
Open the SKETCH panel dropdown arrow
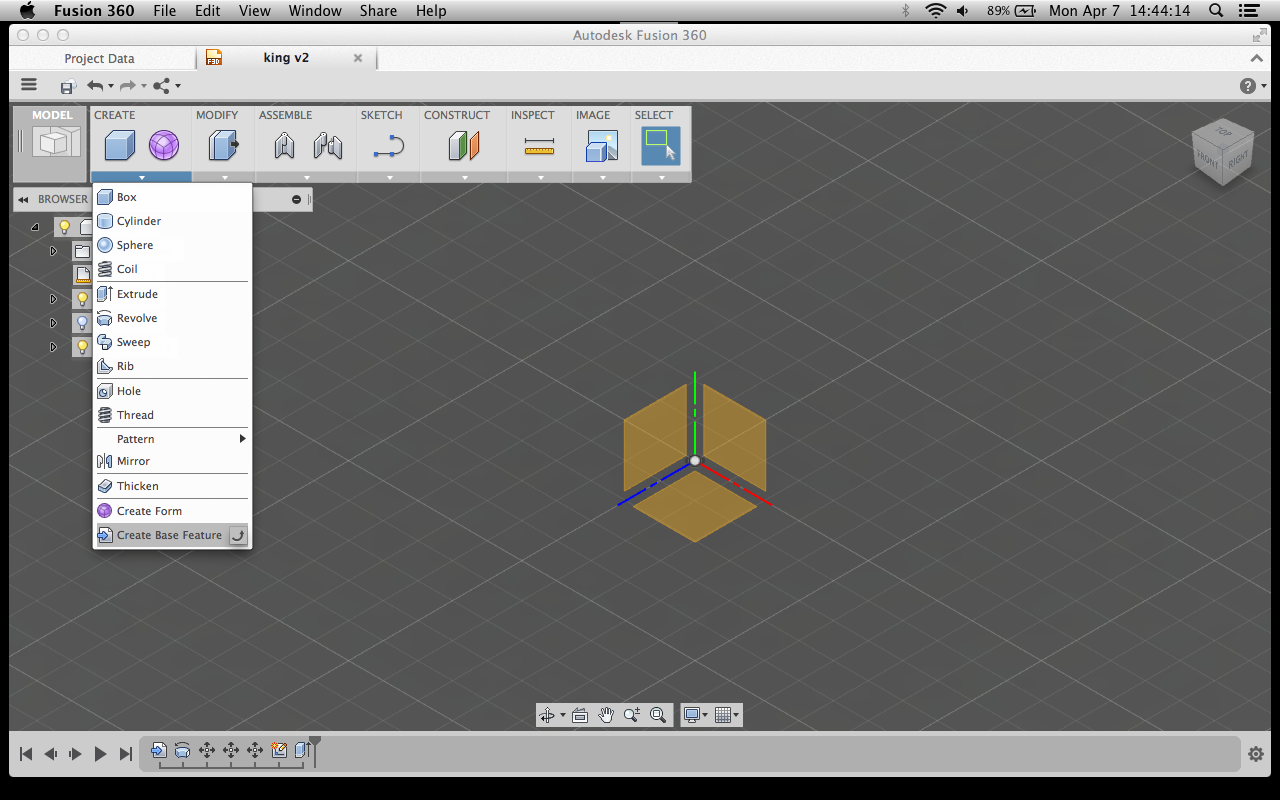[x=389, y=177]
